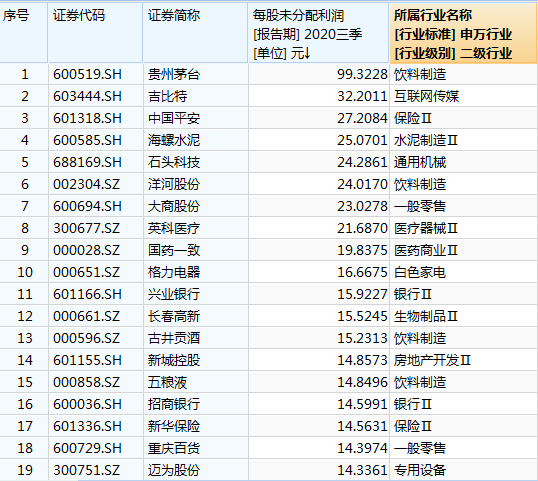This screenshot has height=481, width=538.
Task: Select 大商股份 name cell
Action: click(x=196, y=206)
